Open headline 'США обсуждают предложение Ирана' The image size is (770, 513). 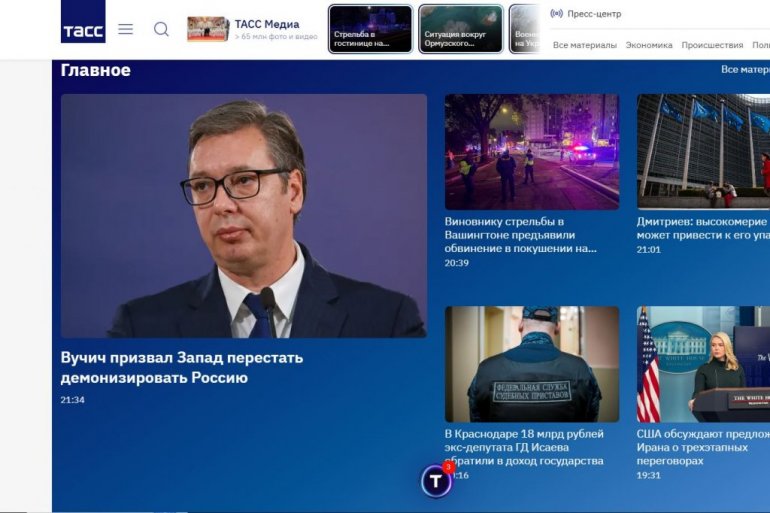(702, 447)
